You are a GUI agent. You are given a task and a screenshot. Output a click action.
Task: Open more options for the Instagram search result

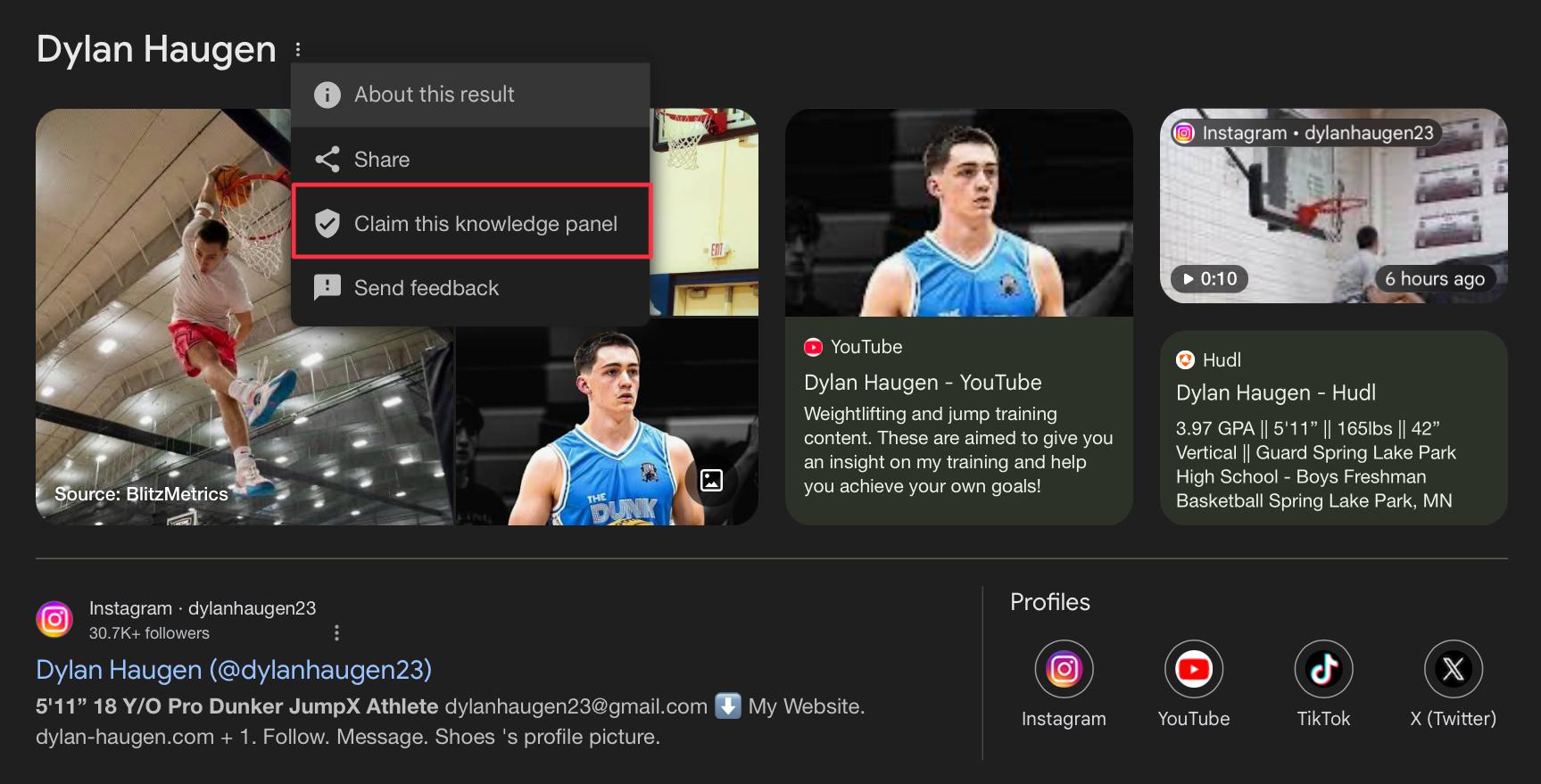tap(336, 633)
